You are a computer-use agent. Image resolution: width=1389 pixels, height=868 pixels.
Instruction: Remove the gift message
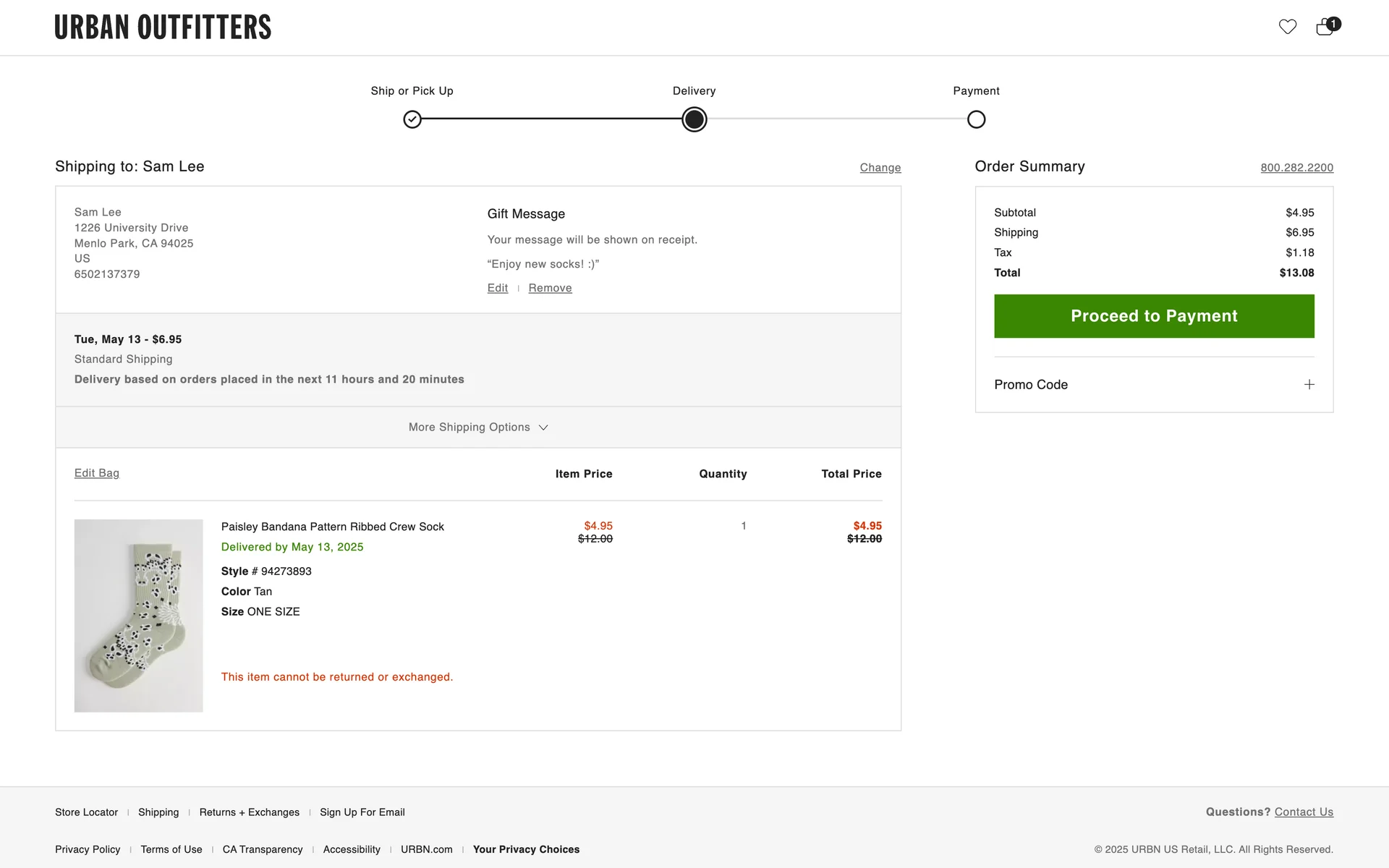(x=550, y=288)
